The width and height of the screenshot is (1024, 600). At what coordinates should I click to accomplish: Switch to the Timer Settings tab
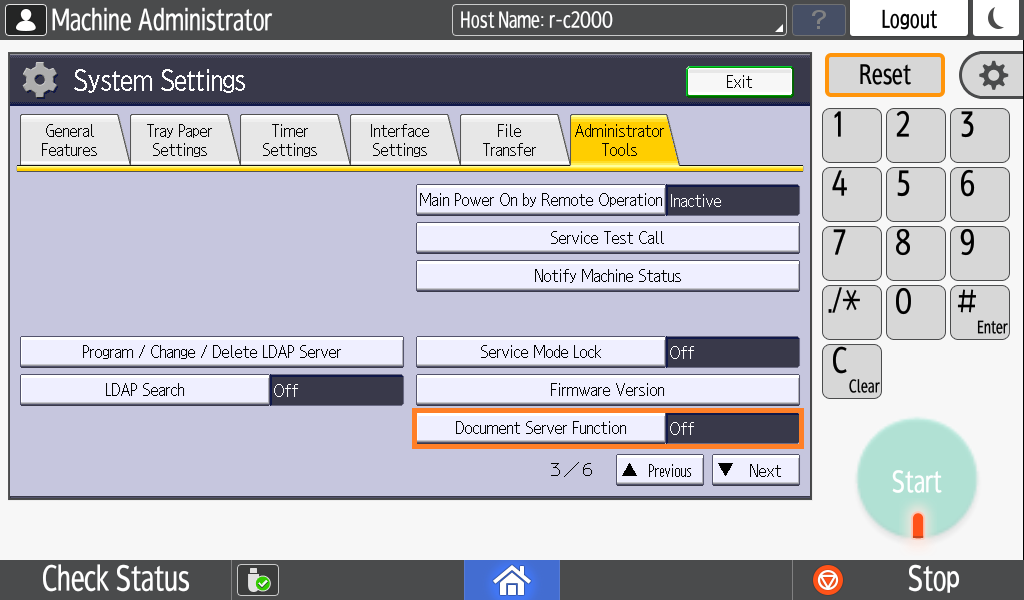[x=293, y=139]
